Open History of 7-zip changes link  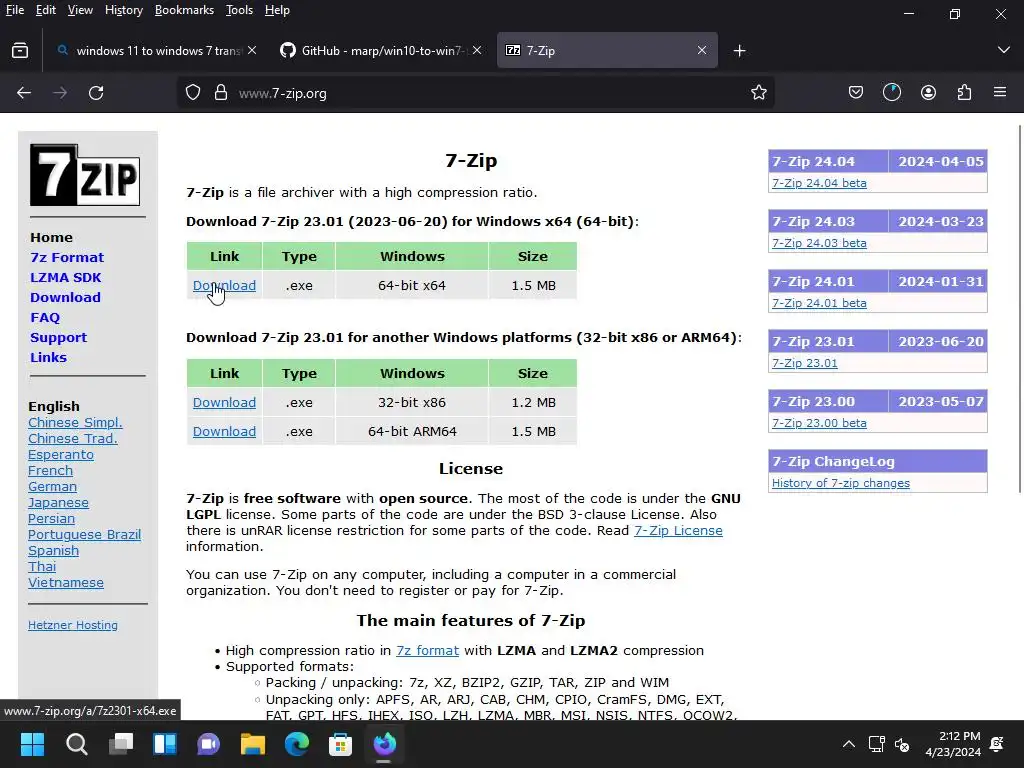point(840,483)
